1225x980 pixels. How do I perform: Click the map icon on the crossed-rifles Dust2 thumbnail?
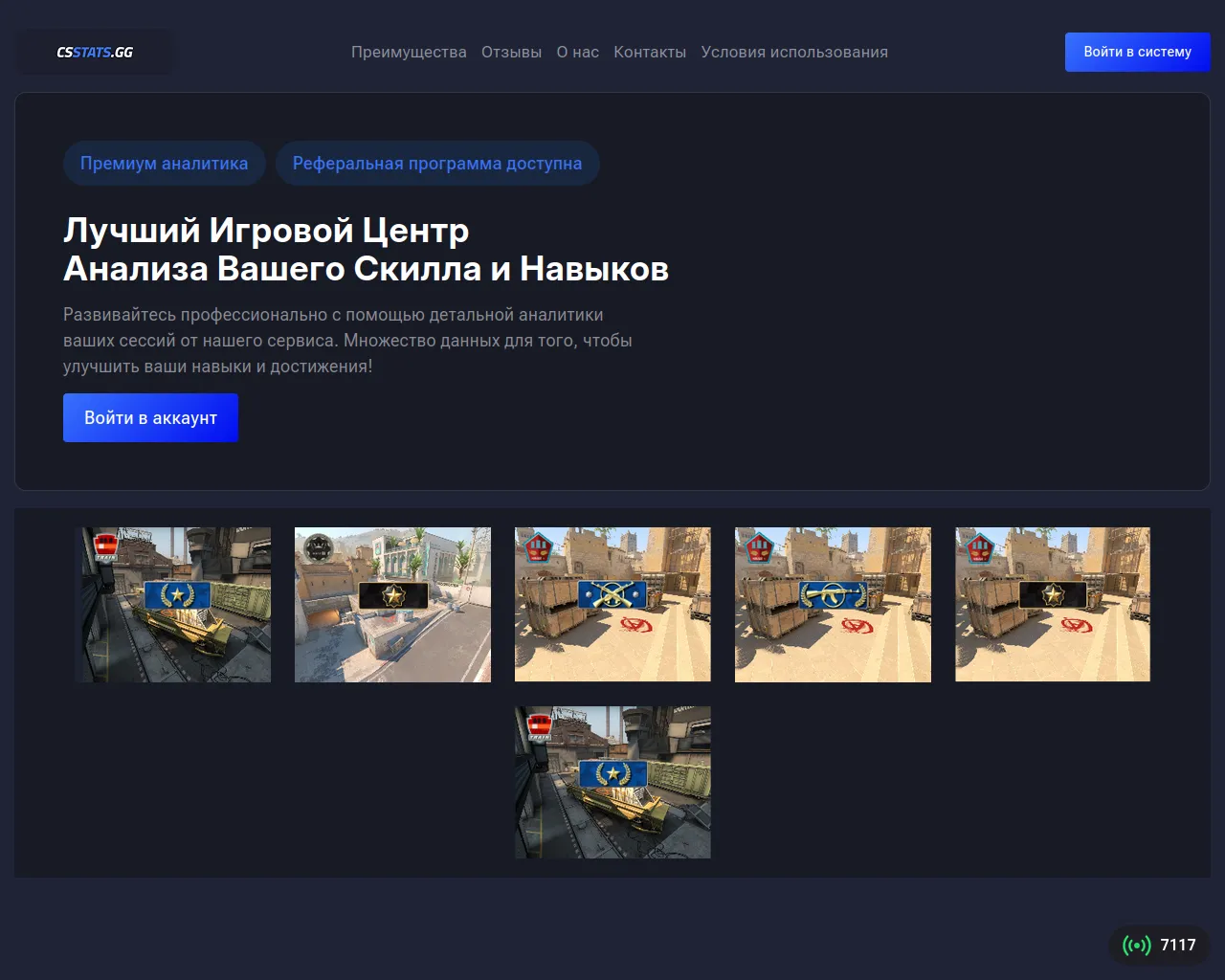pyautogui.click(x=538, y=547)
